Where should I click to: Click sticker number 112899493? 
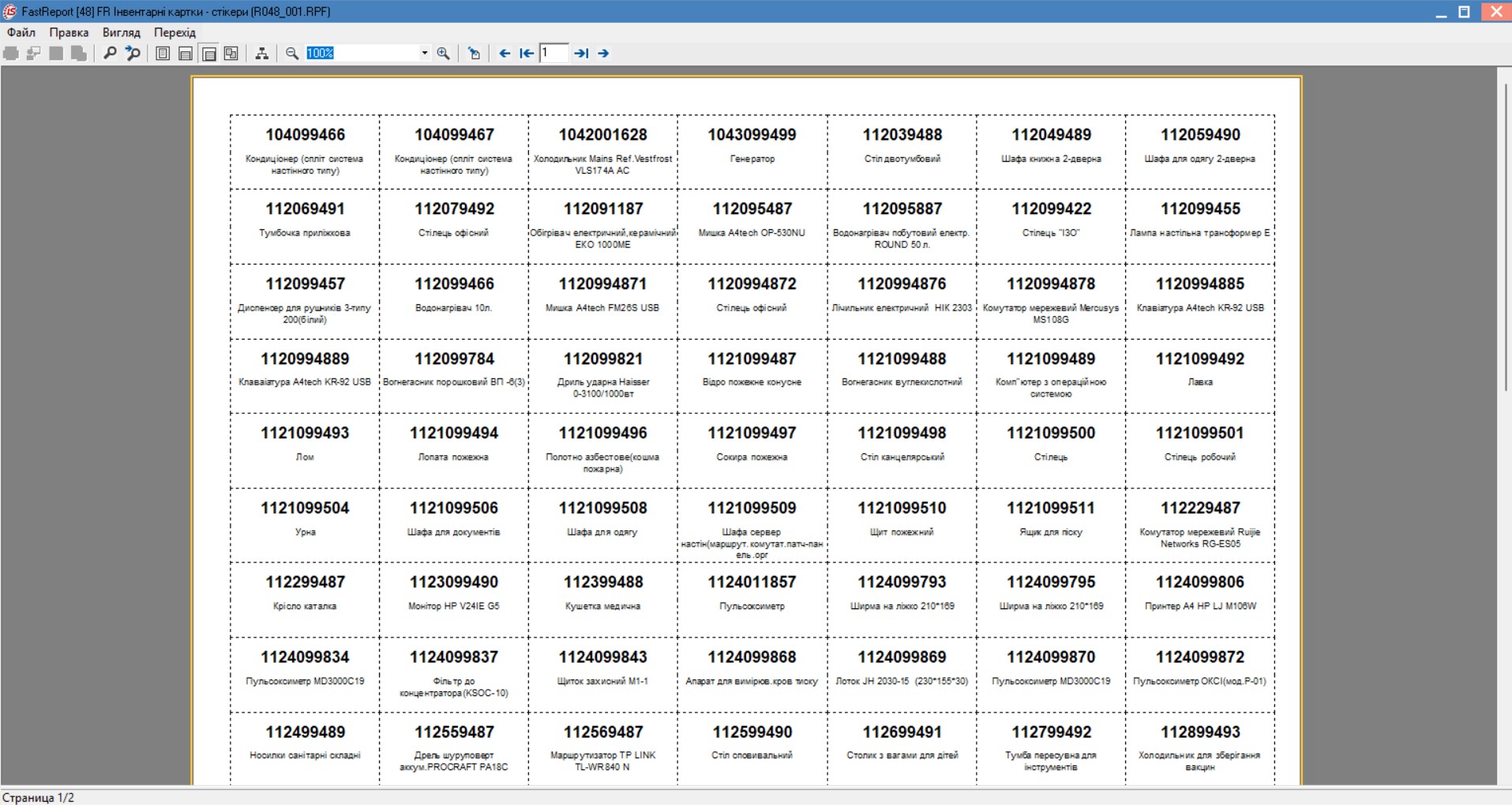coord(1200,733)
